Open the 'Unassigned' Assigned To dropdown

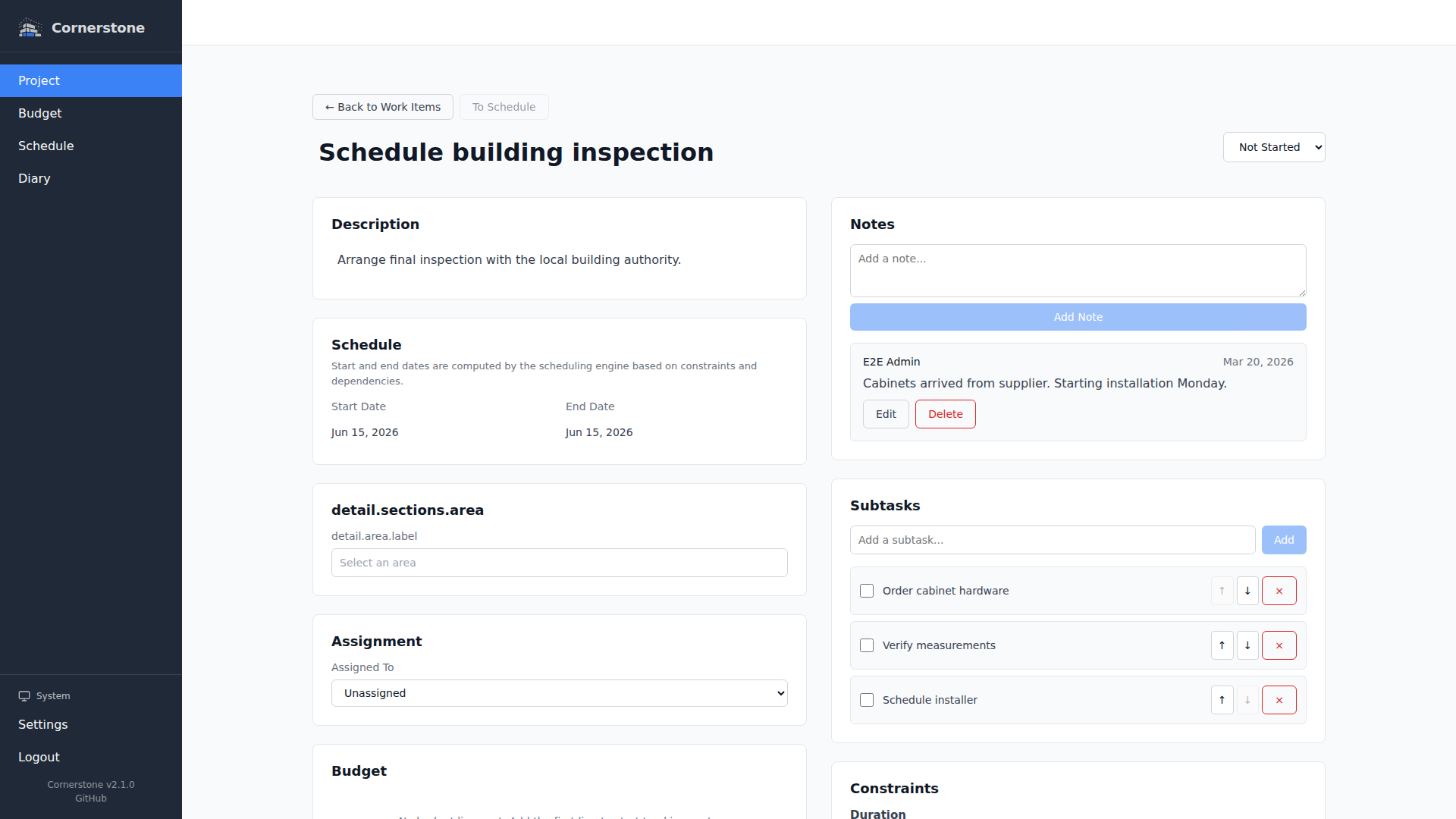pos(559,692)
